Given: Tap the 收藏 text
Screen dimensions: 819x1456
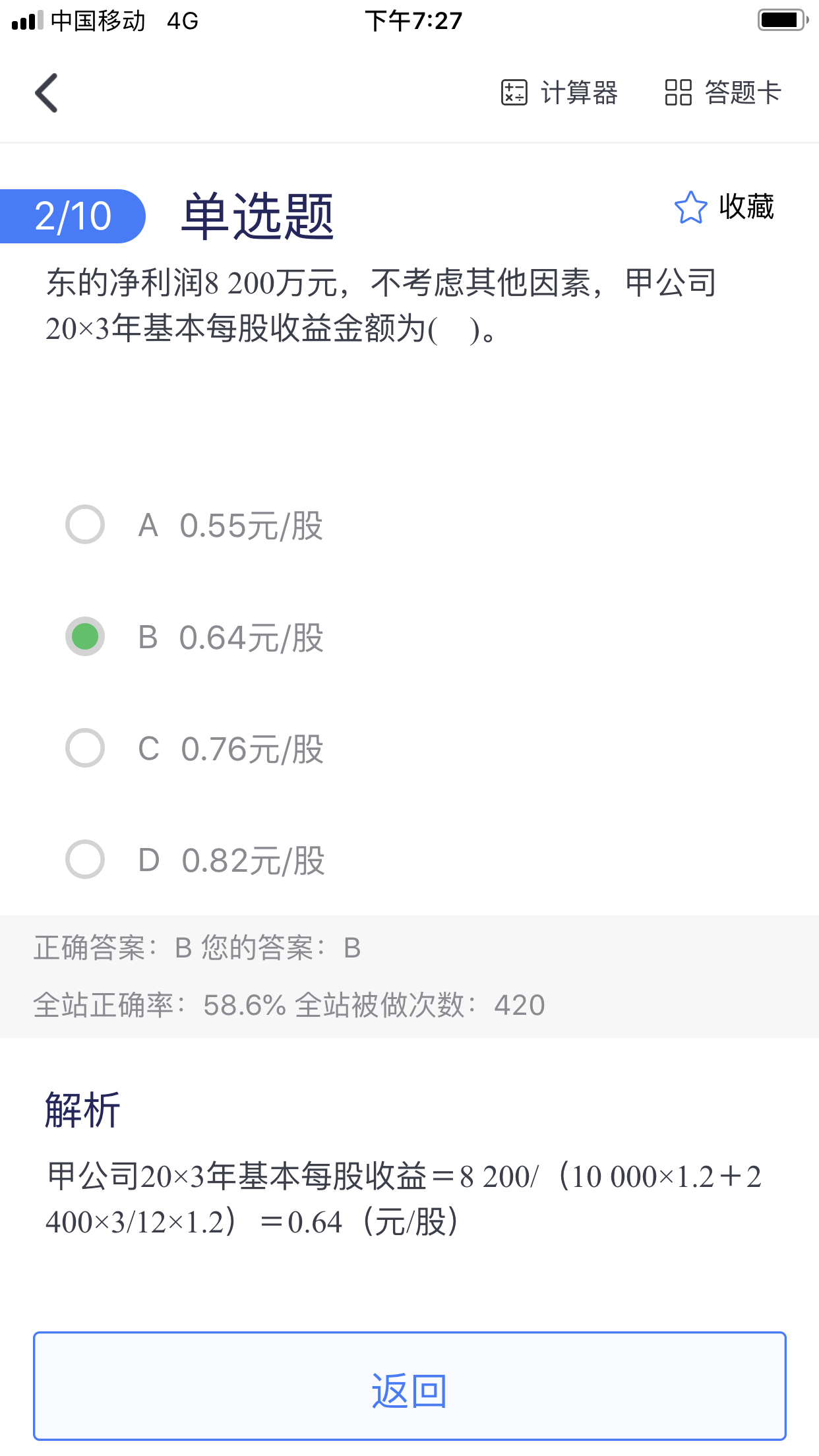Looking at the screenshot, I should click(746, 207).
